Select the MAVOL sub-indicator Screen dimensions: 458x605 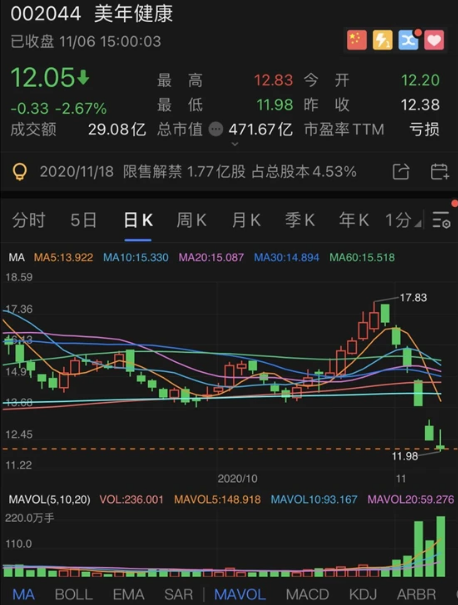240,594
